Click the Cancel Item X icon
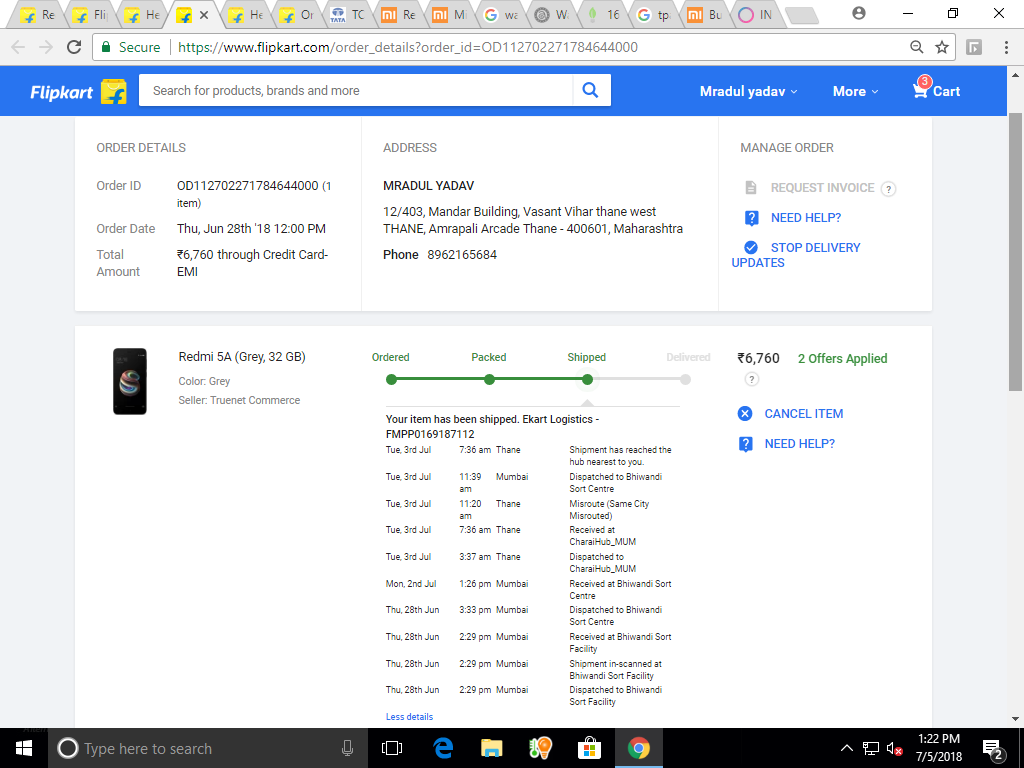Viewport: 1024px width, 768px height. 745,414
